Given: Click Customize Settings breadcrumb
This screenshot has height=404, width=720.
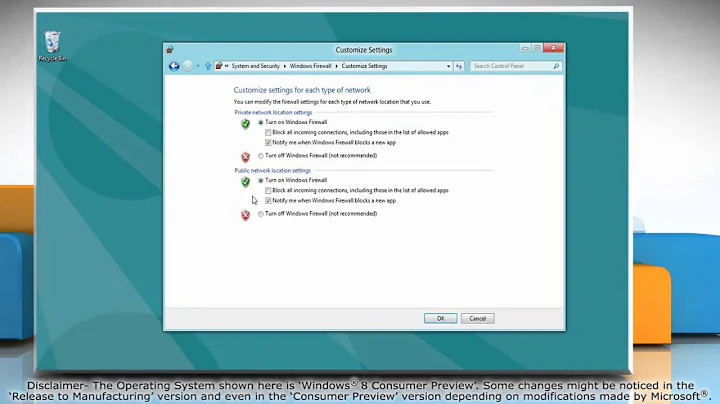Looking at the screenshot, I should click(364, 66).
